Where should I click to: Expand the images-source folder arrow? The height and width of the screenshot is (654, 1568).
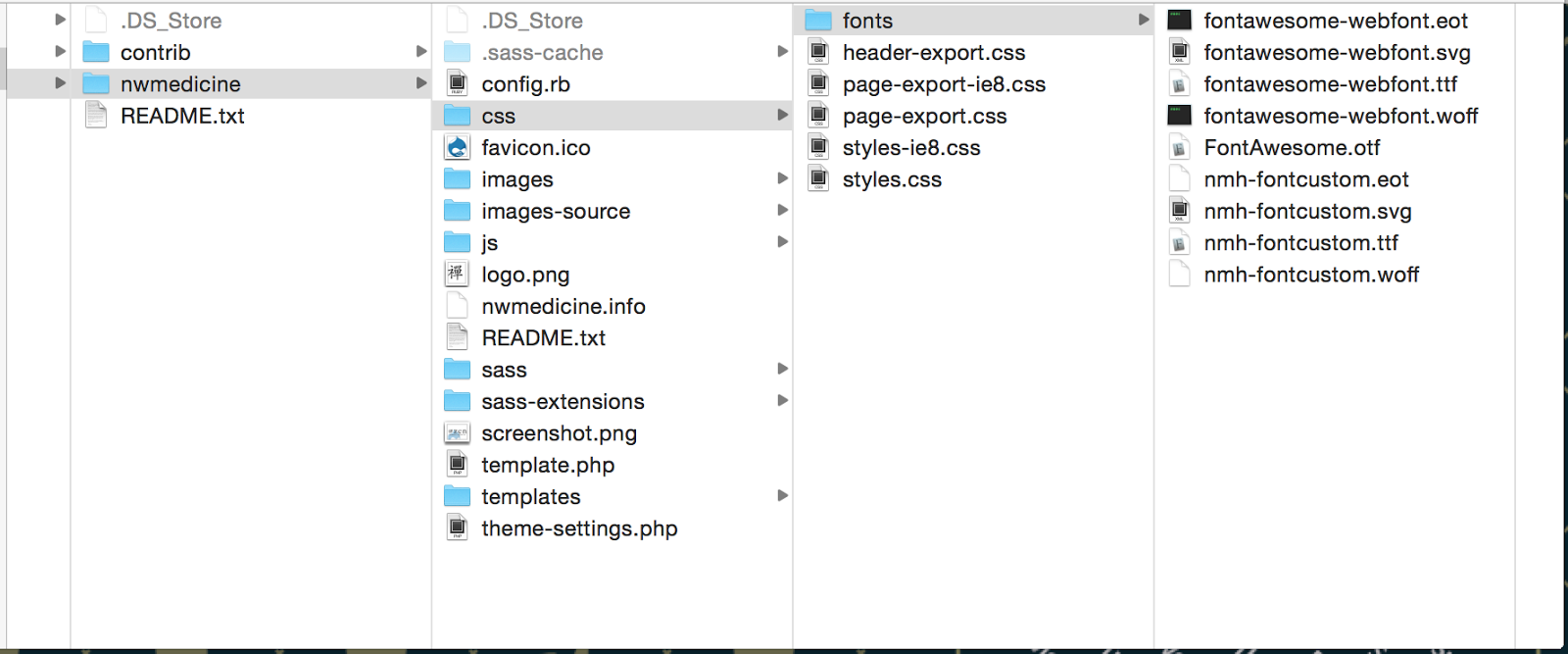click(x=782, y=210)
